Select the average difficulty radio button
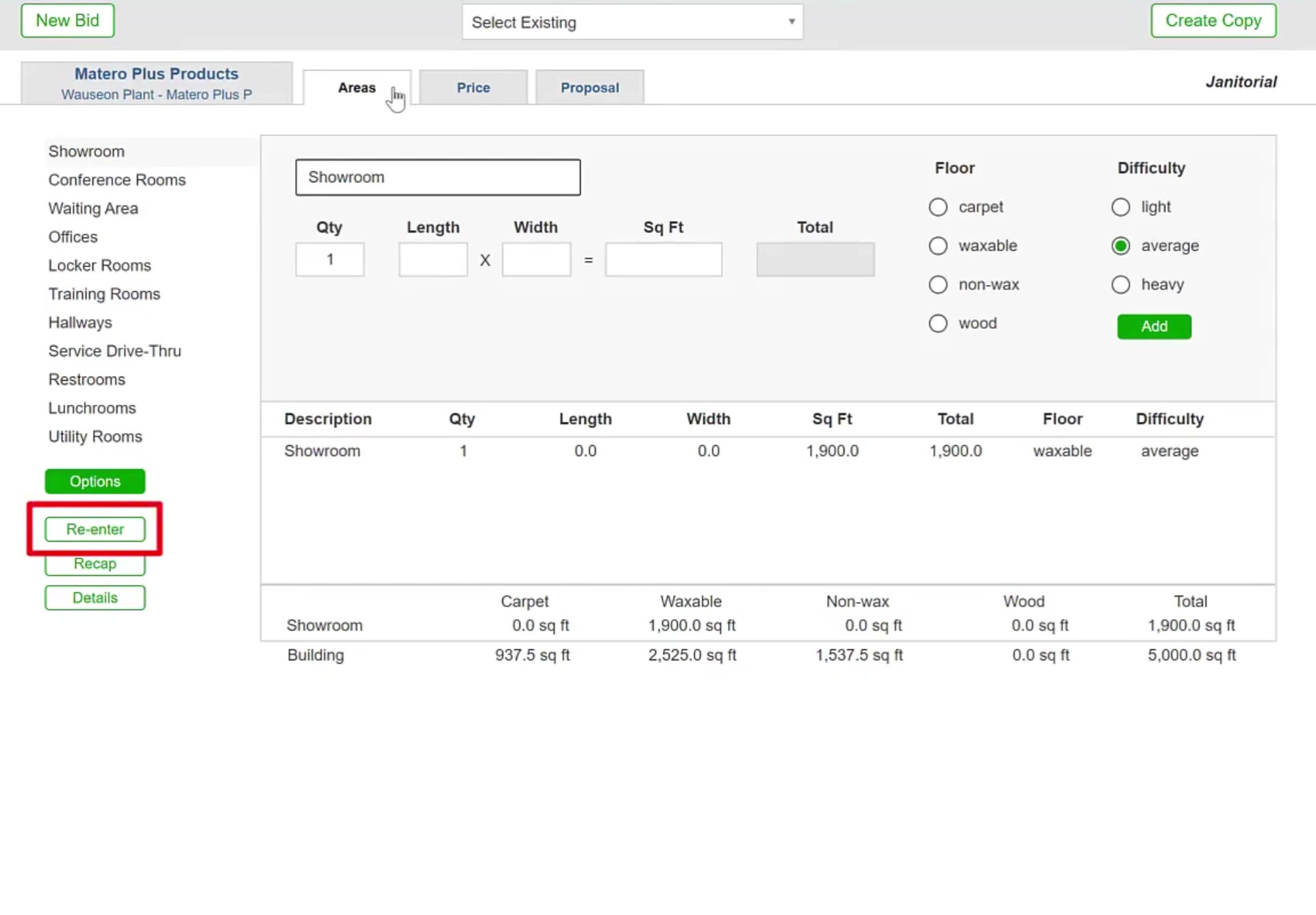 point(1121,246)
